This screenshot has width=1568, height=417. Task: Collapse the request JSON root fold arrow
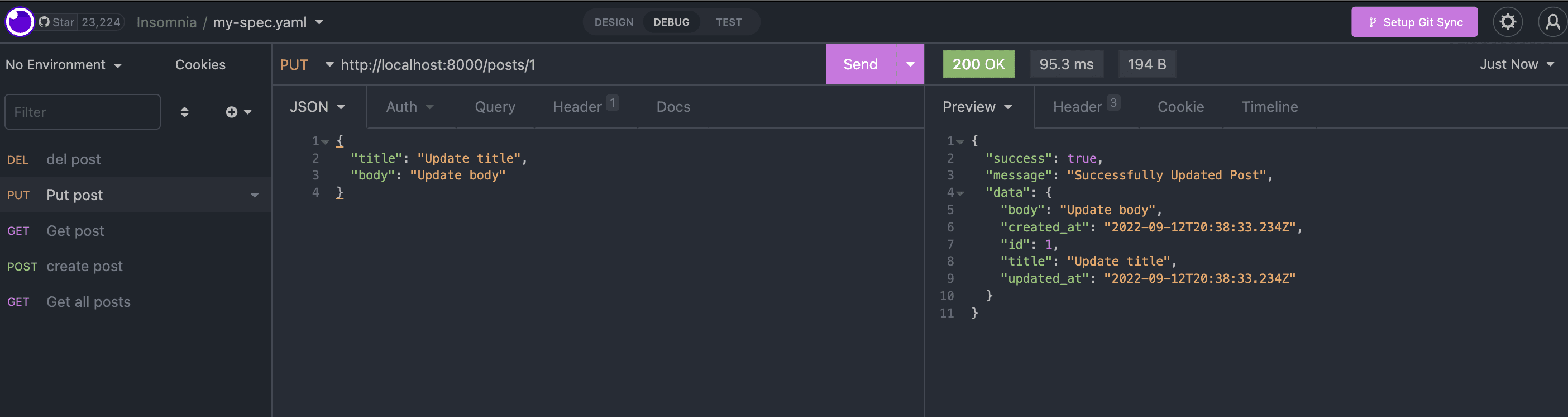point(326,142)
